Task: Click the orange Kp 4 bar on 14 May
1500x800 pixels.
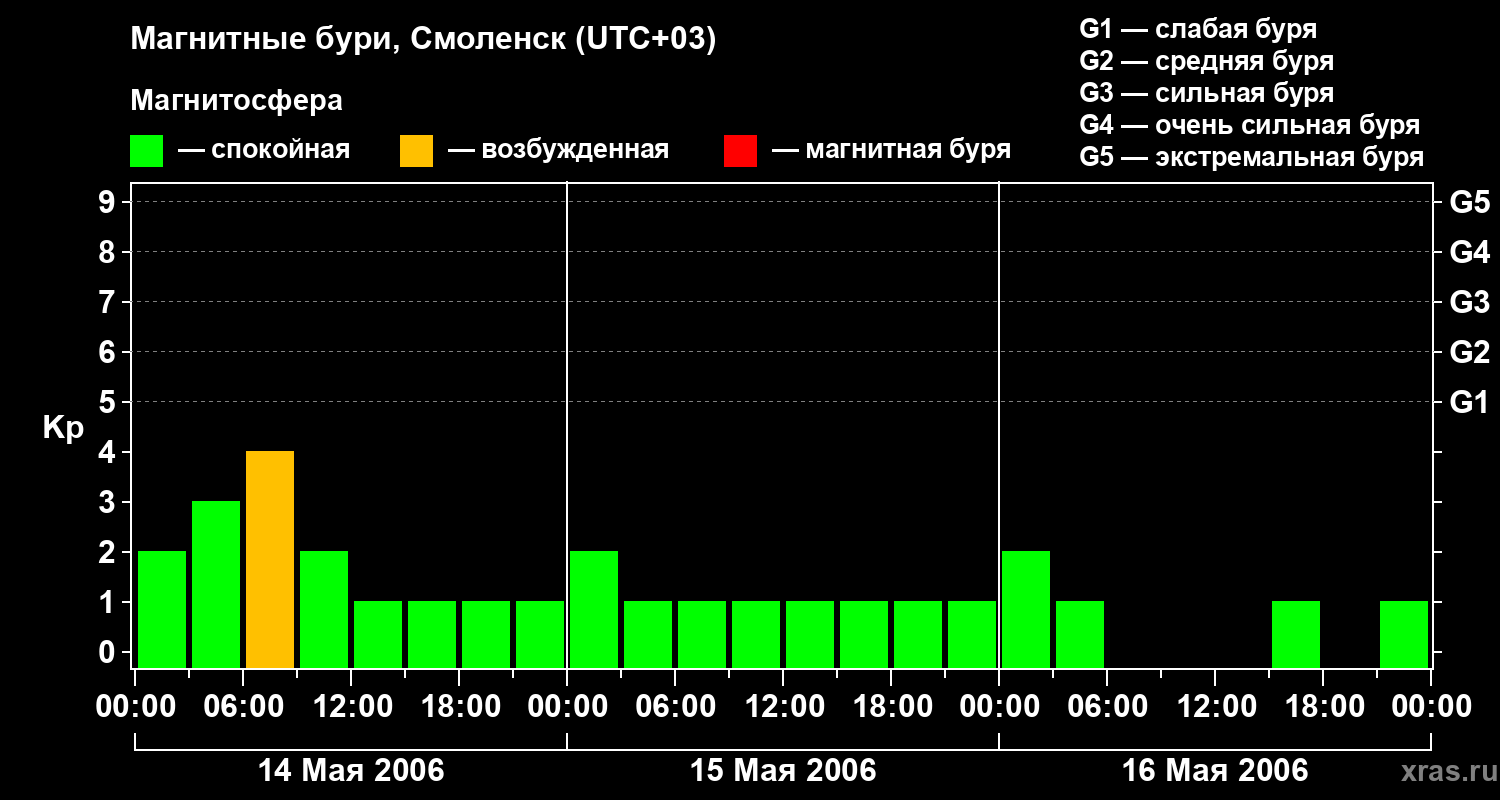Action: pyautogui.click(x=270, y=559)
